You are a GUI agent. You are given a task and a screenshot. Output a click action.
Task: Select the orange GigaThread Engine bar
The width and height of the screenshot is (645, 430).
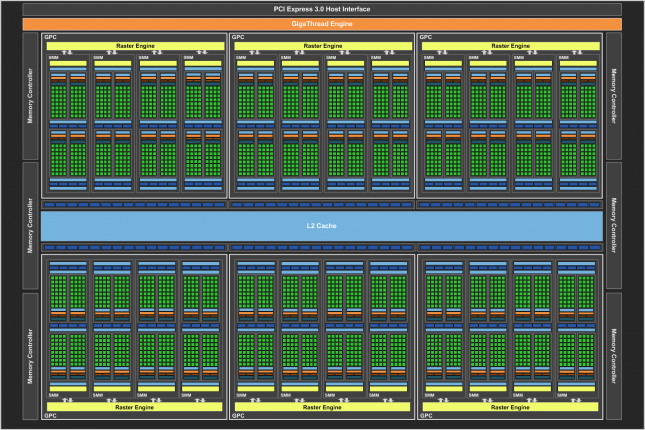[x=322, y=24]
